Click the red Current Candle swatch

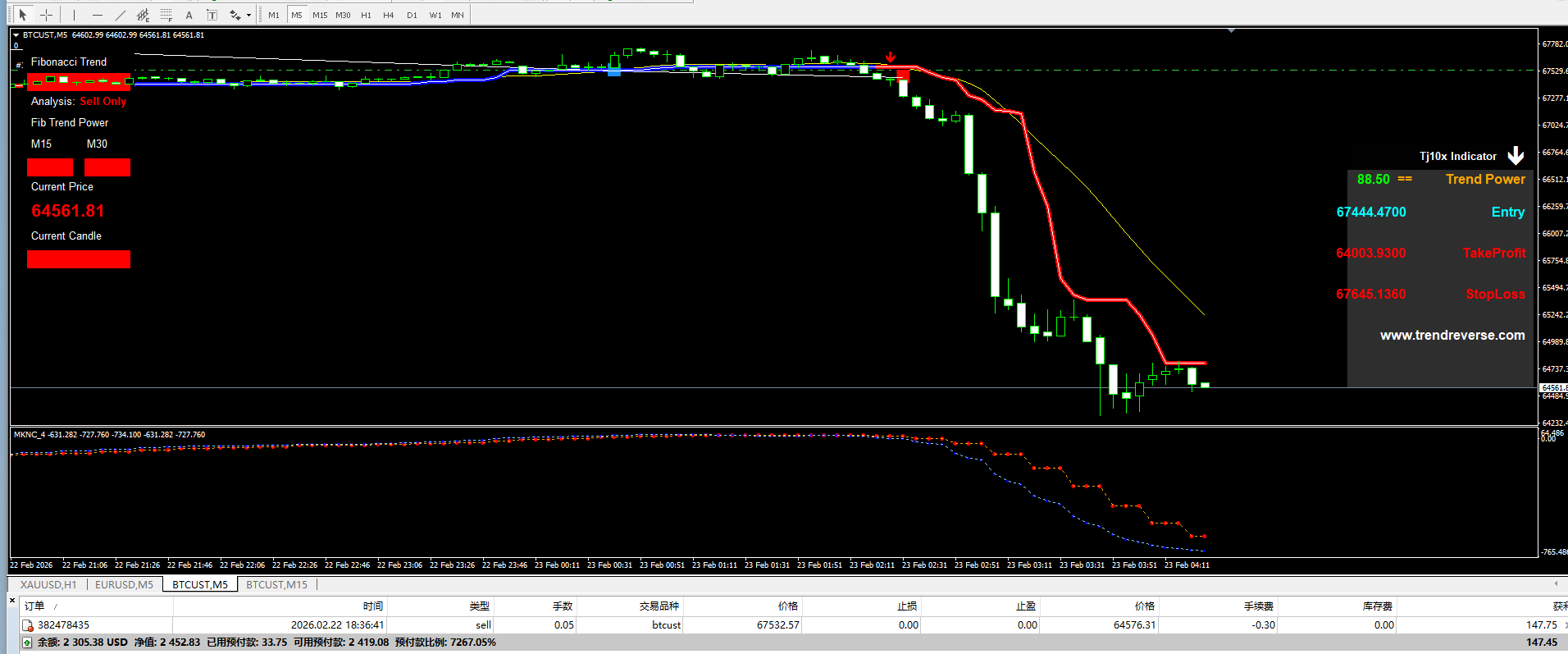79,259
